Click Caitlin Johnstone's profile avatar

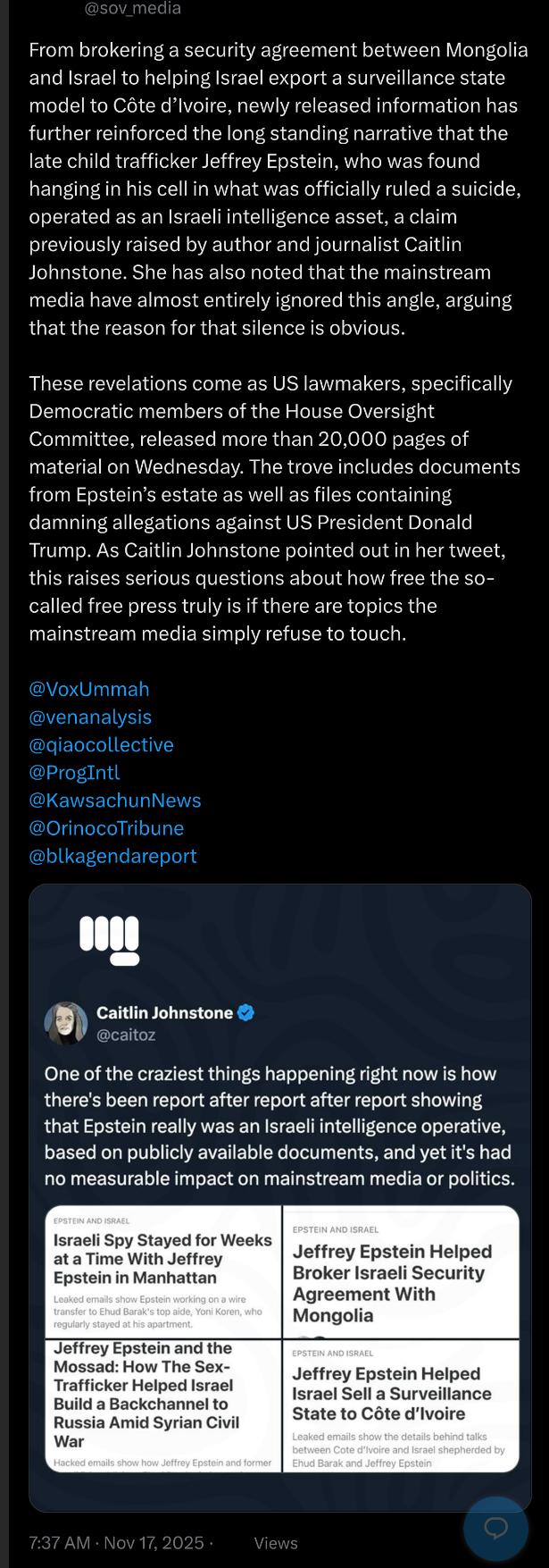click(x=66, y=1023)
